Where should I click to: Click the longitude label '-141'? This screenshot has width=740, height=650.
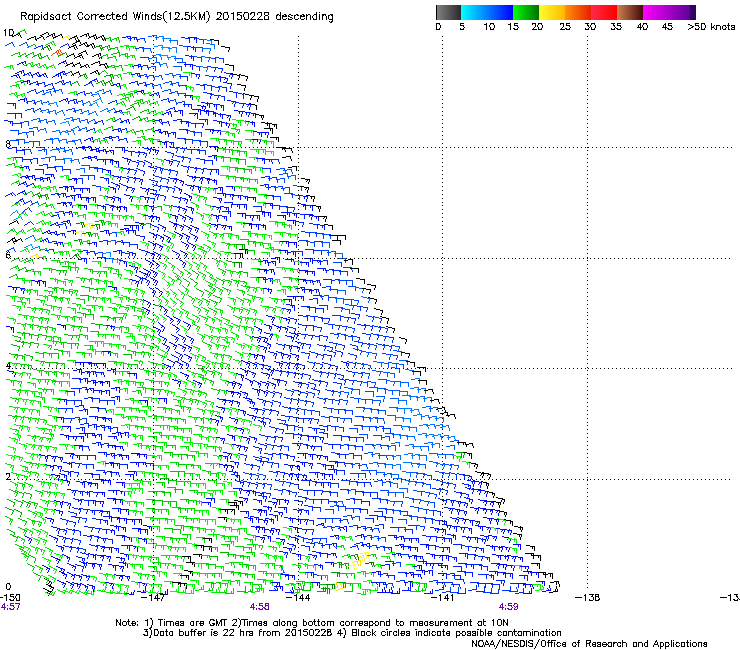443,598
